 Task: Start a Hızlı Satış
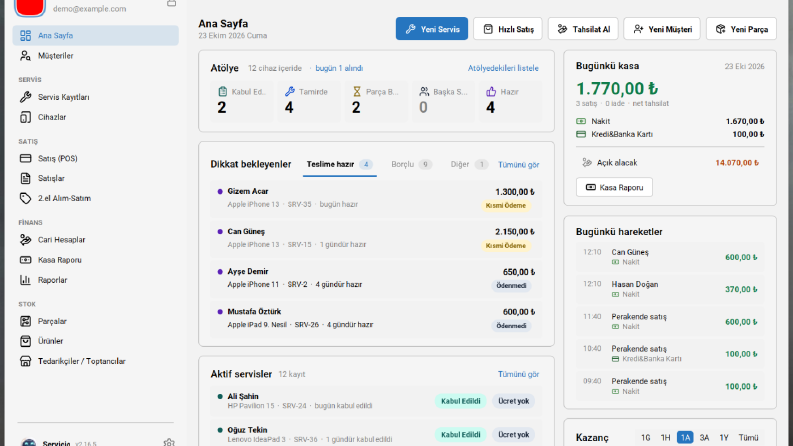[508, 29]
